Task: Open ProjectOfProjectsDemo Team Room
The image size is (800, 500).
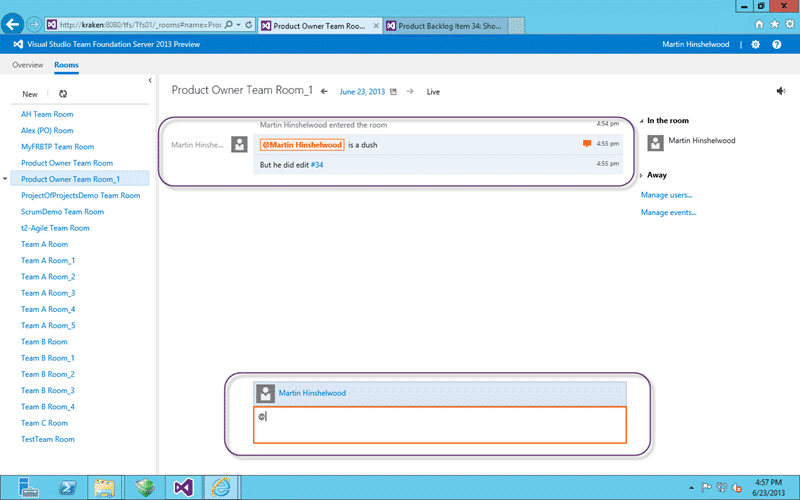Action: point(81,195)
